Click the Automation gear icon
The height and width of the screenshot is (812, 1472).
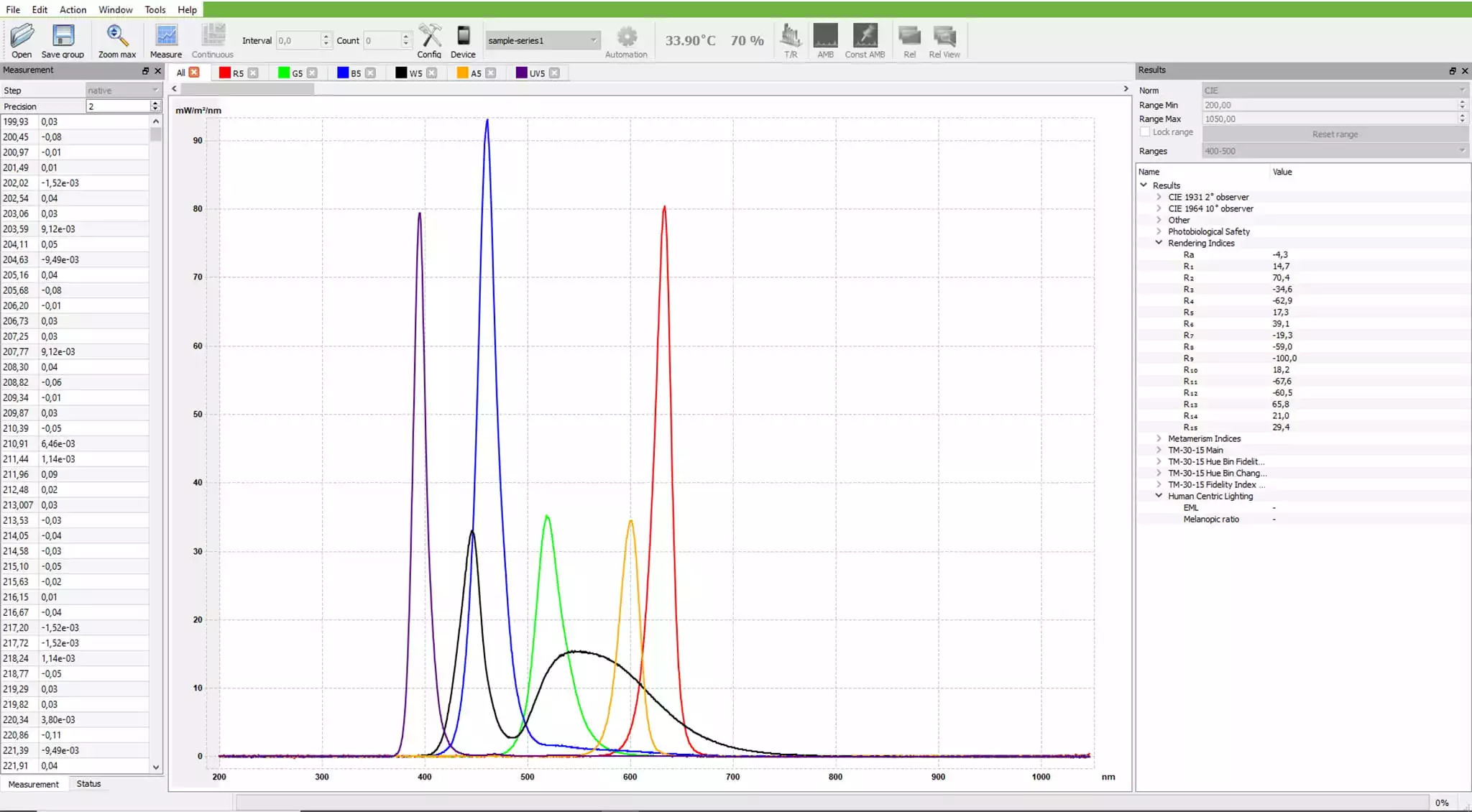[x=626, y=37]
